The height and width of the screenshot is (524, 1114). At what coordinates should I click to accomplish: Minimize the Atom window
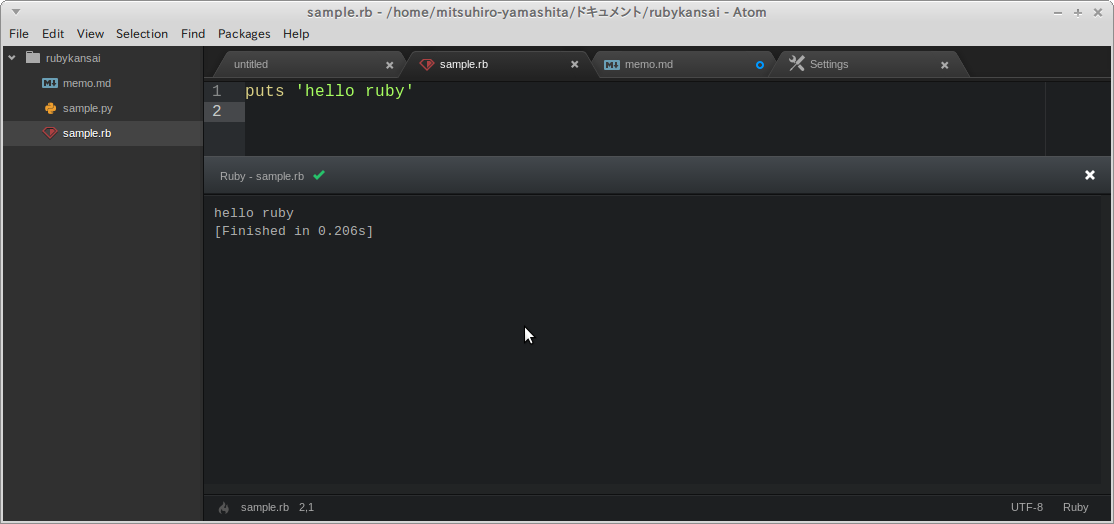pyautogui.click(x=1058, y=13)
